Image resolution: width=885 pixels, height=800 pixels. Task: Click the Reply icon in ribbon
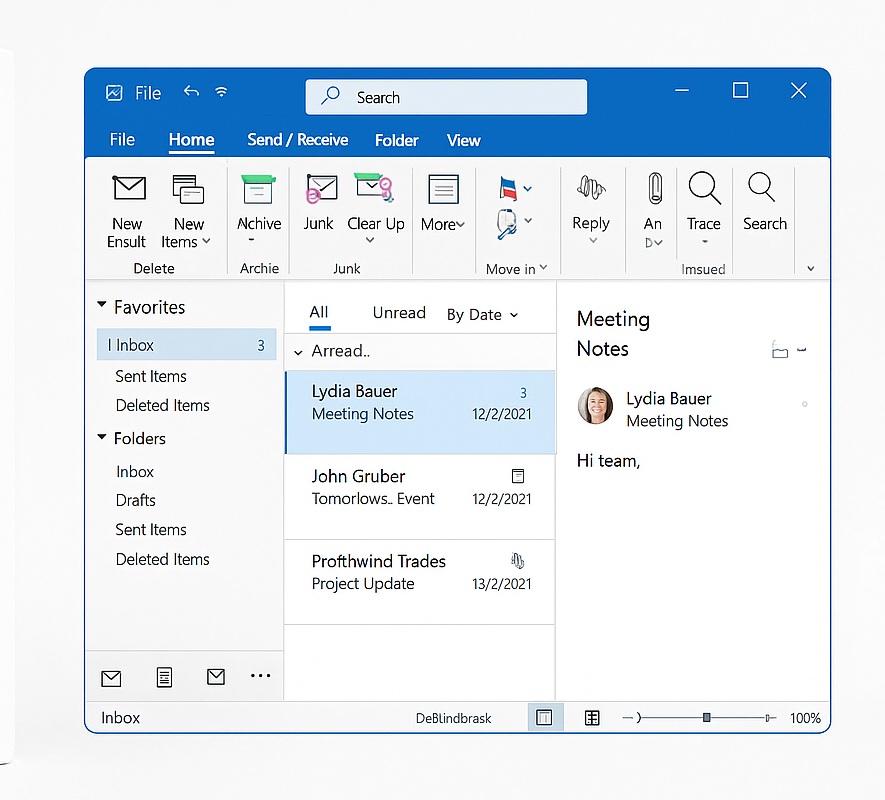point(591,189)
